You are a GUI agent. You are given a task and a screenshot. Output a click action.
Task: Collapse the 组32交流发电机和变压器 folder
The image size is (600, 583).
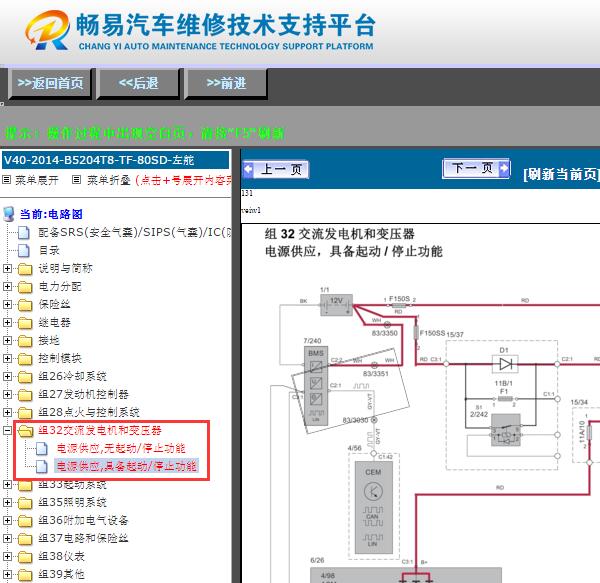(7, 430)
